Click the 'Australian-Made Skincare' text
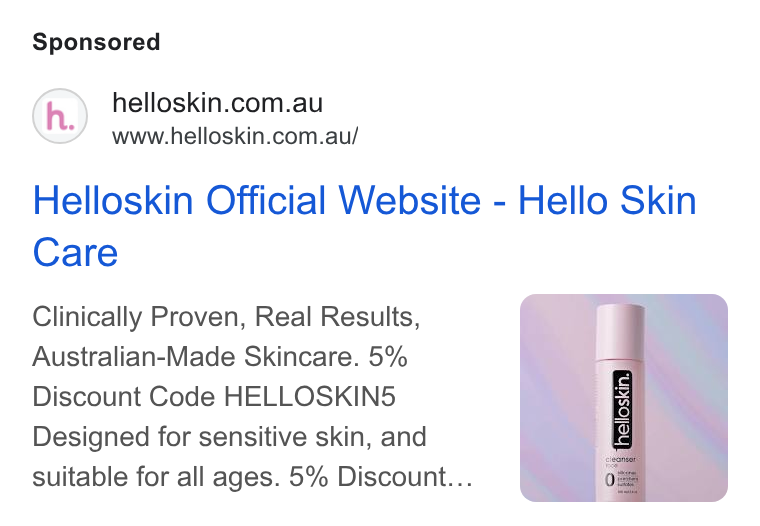The height and width of the screenshot is (526, 760). [x=192, y=357]
